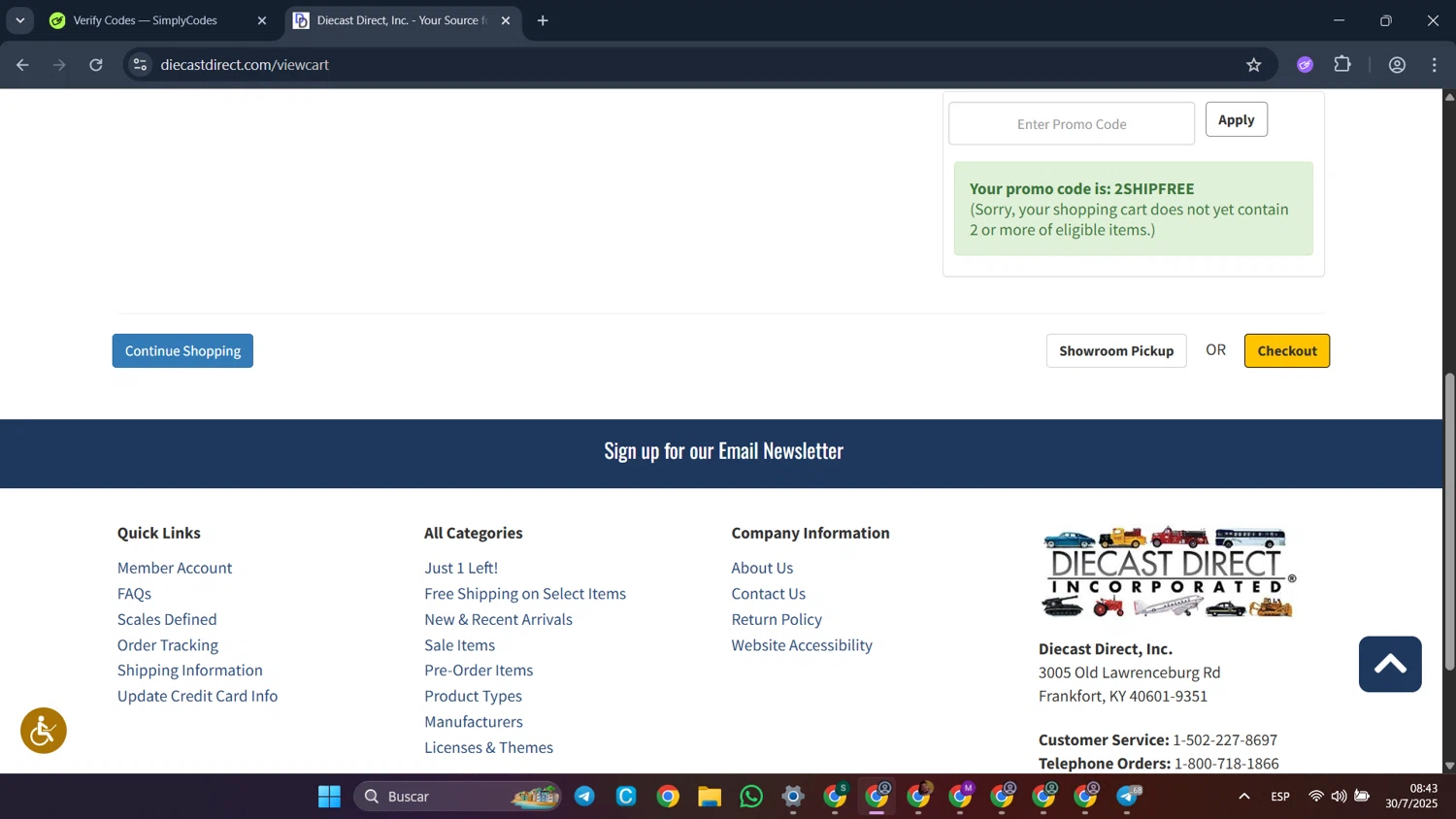
Task: Open the Chrome extensions puzzle icon
Action: click(1342, 65)
